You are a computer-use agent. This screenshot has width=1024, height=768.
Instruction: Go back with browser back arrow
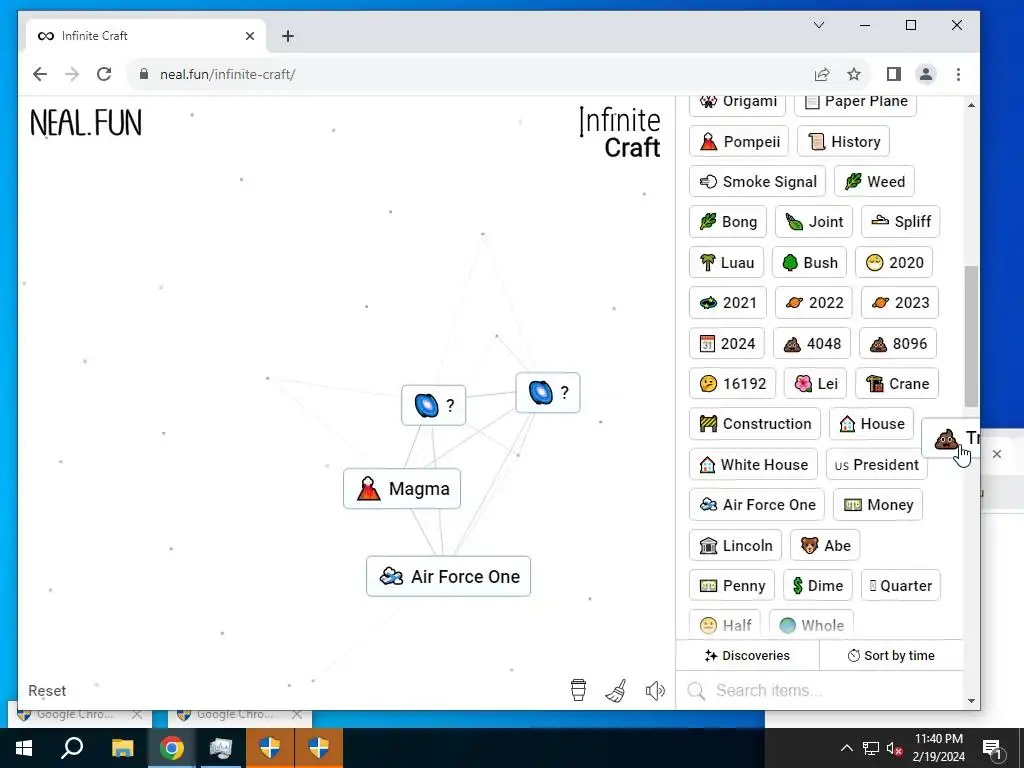(40, 74)
